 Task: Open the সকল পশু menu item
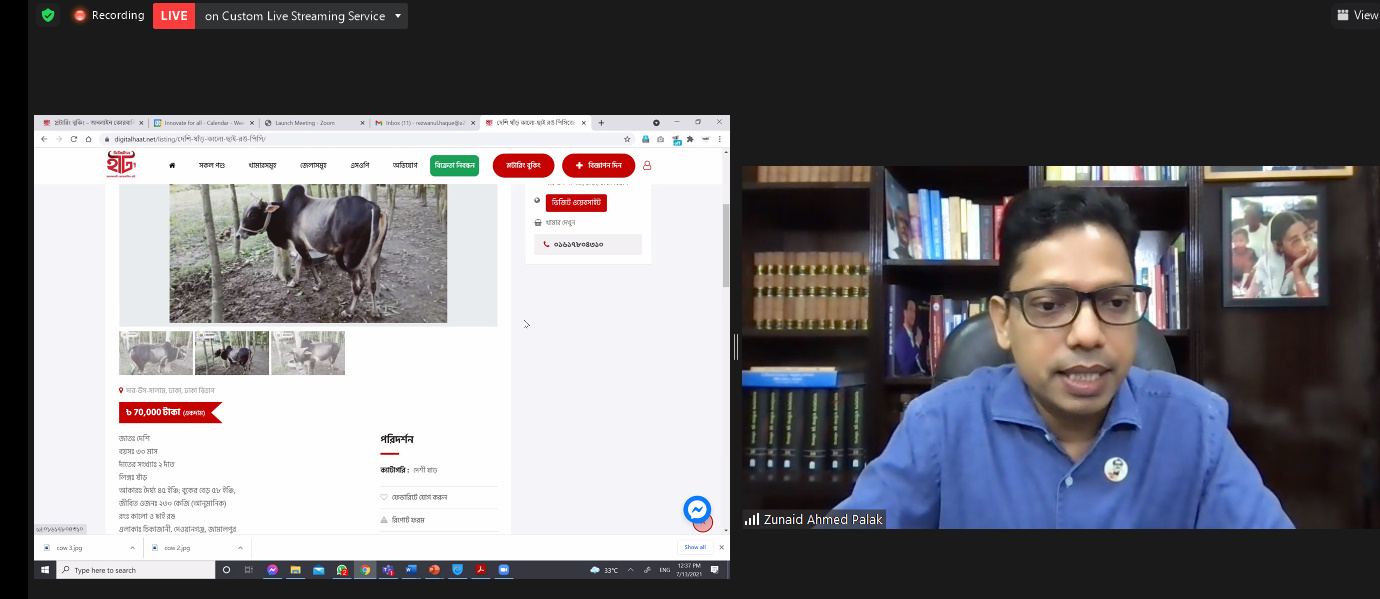pos(212,165)
